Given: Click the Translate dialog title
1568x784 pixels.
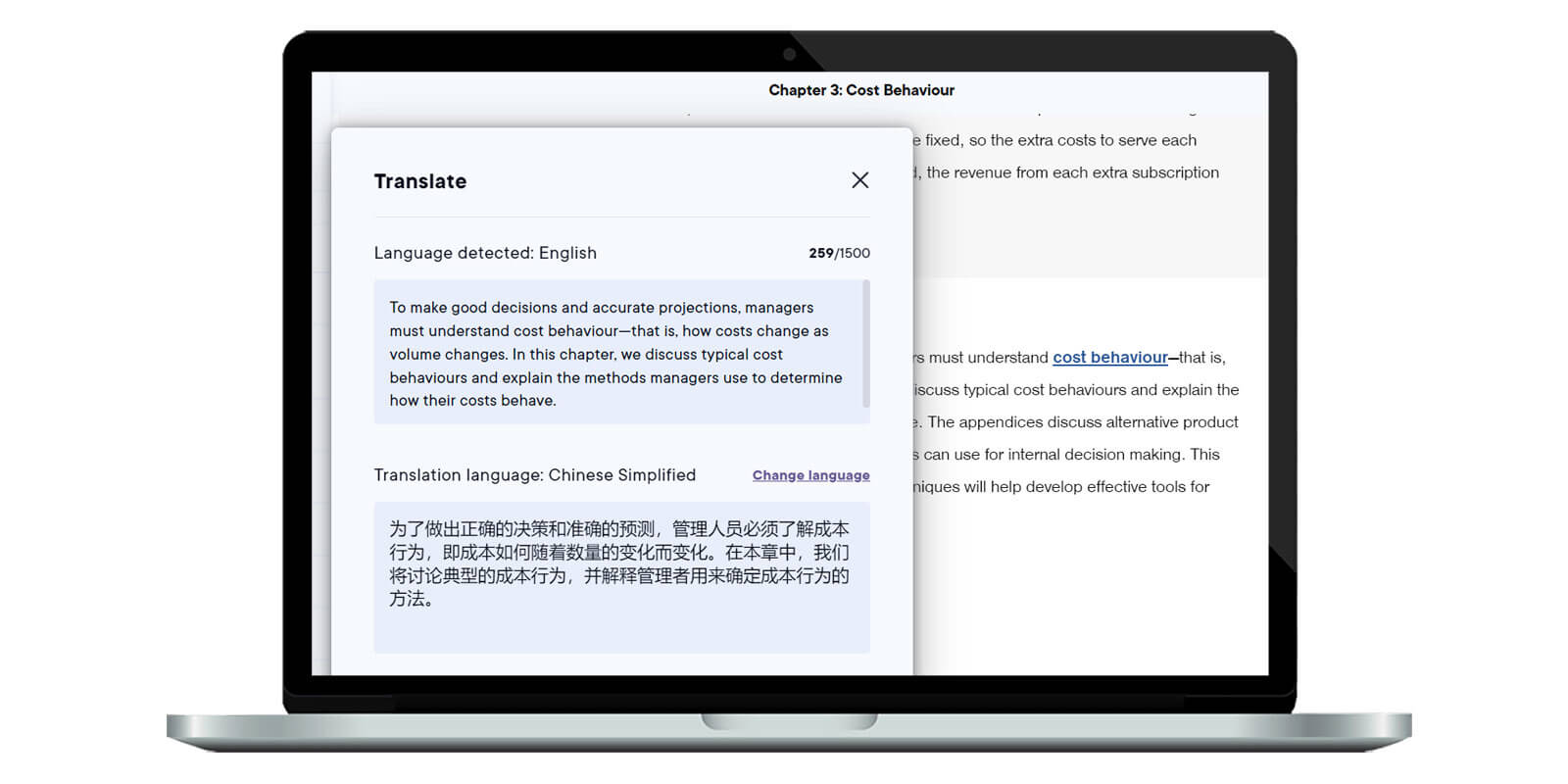Looking at the screenshot, I should click(420, 181).
